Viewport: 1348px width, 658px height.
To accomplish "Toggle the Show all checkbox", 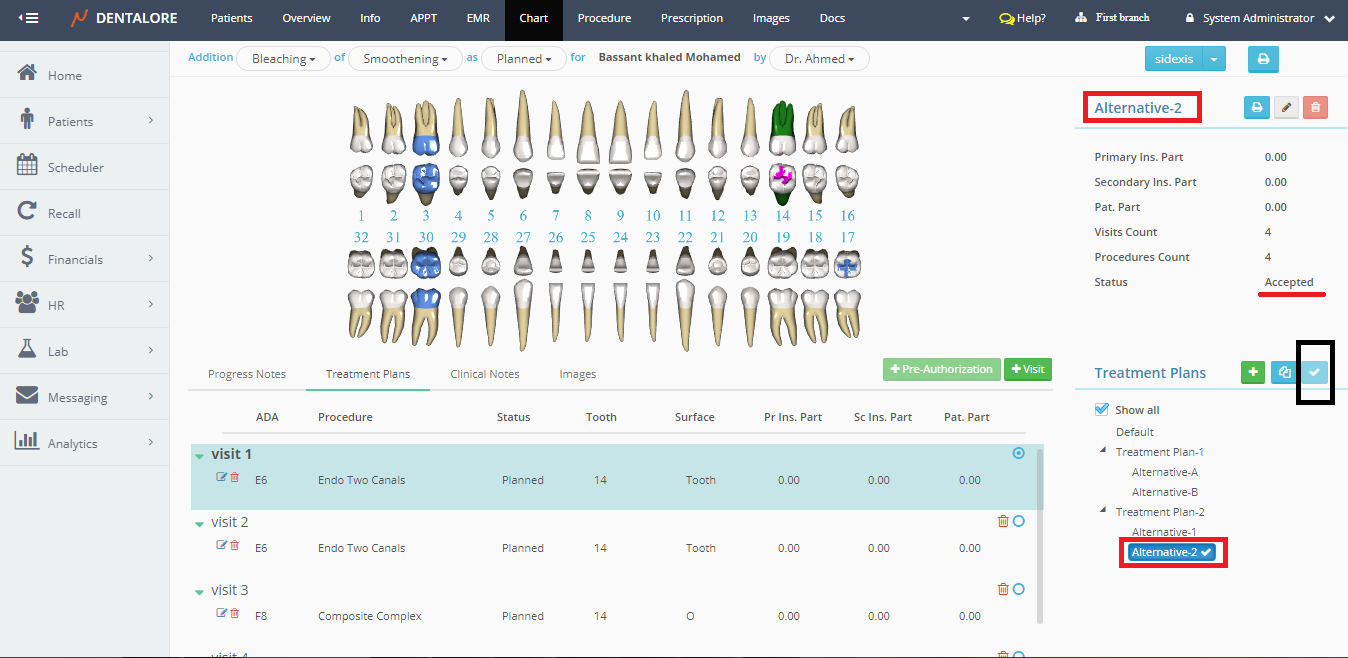I will click(x=1102, y=409).
